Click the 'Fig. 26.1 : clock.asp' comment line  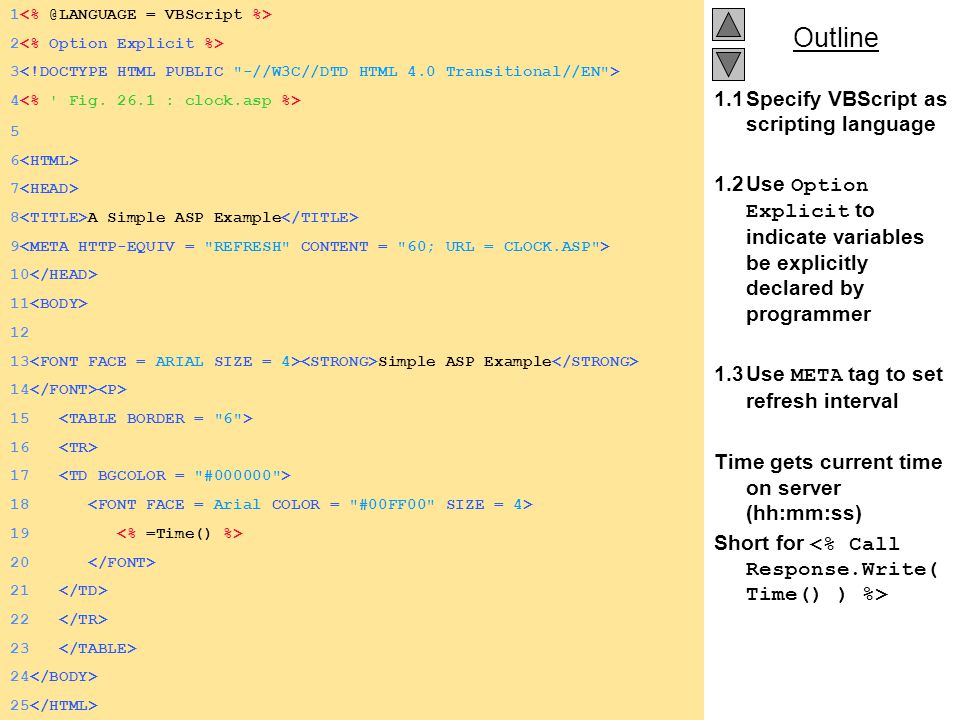[x=156, y=100]
